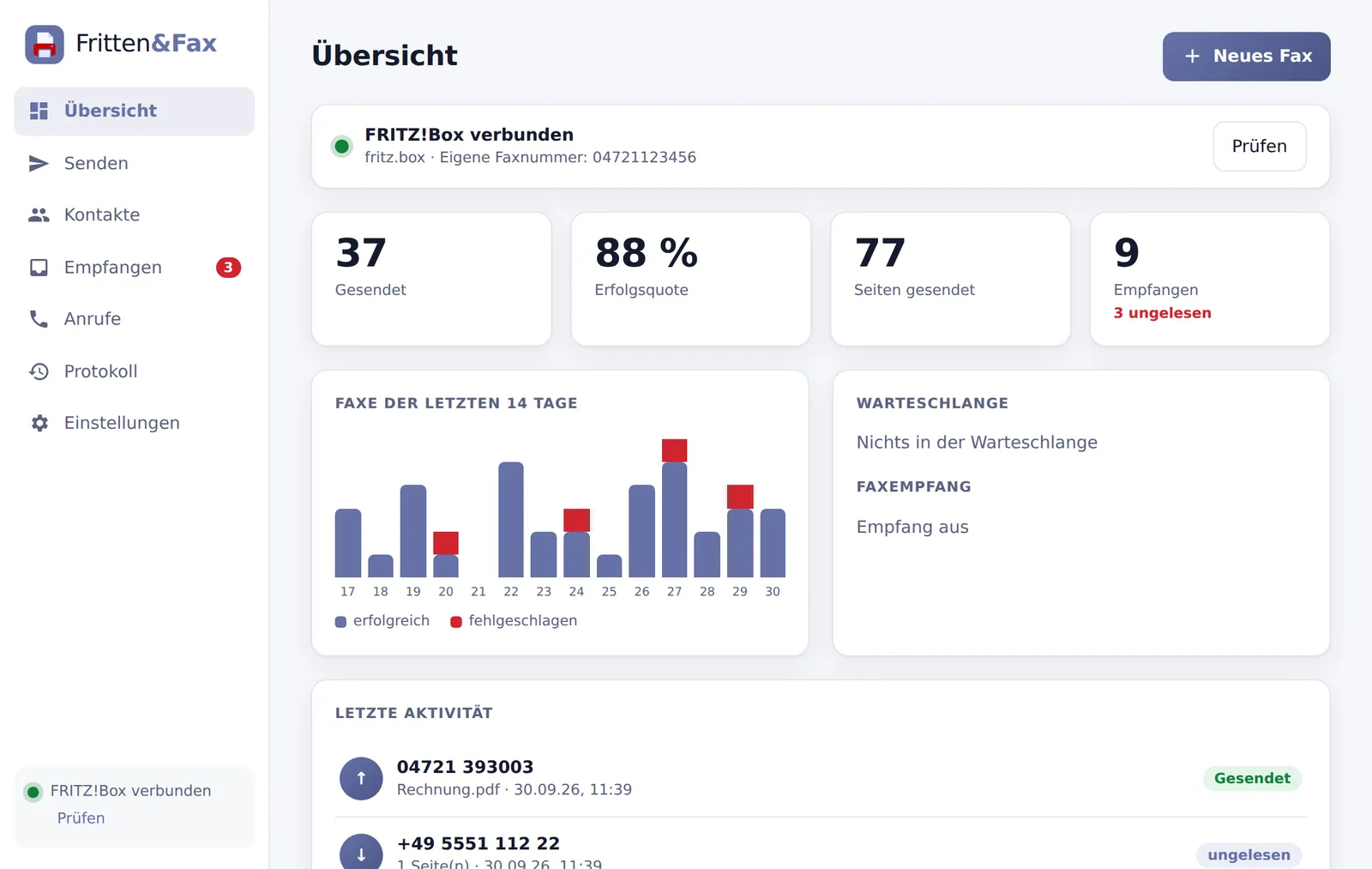
Task: Click the tallest blue bar for day 22
Action: point(511,520)
